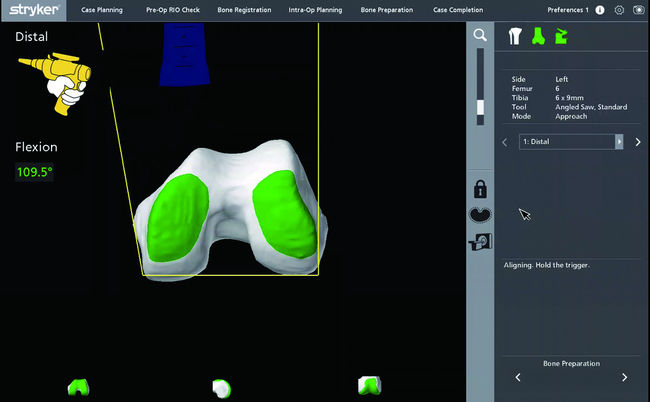Screen dimensions: 650x402
Task: Click the robotic arm camera view icon
Action: click(x=480, y=242)
